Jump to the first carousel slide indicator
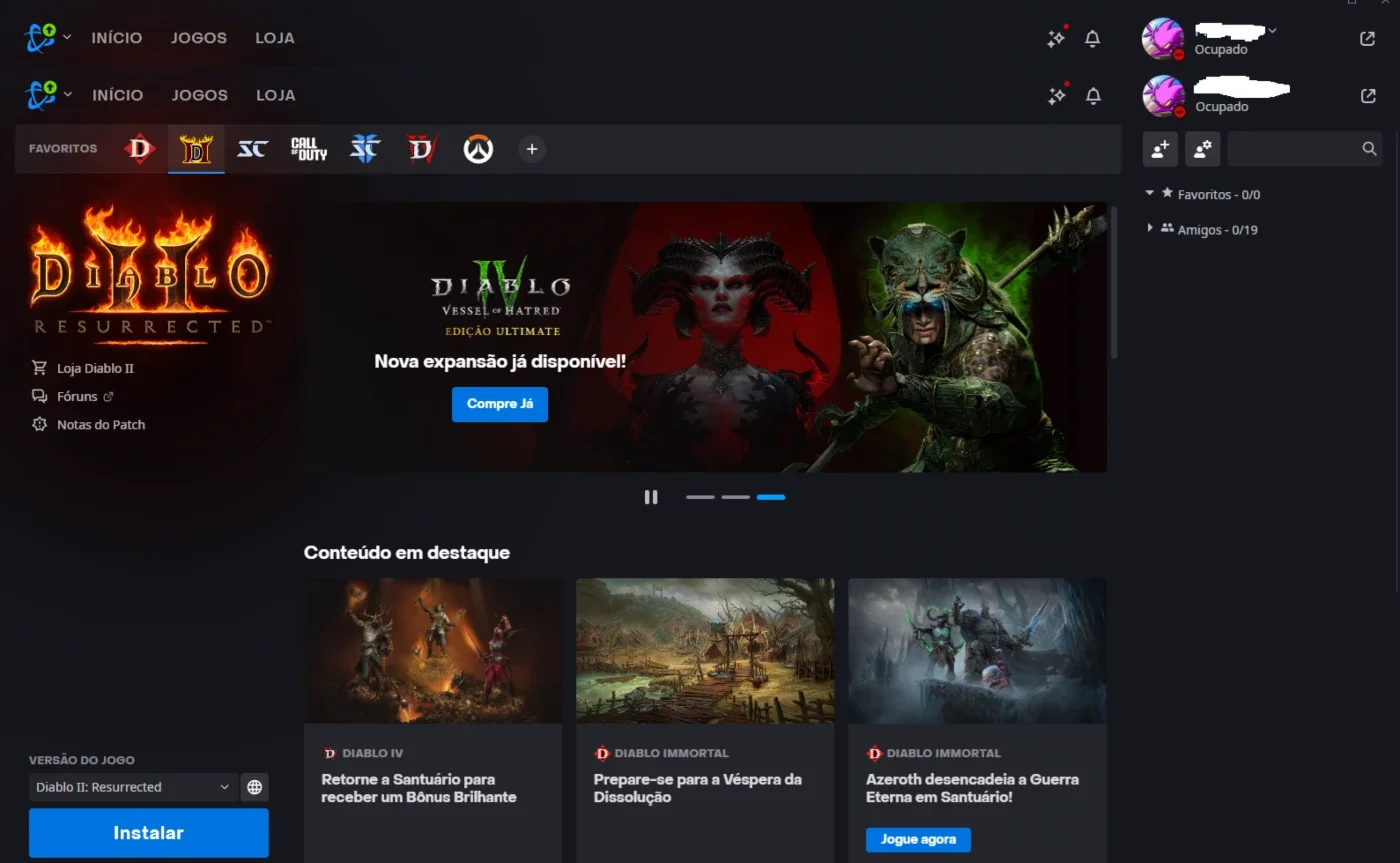Image resolution: width=1400 pixels, height=863 pixels. pos(700,497)
